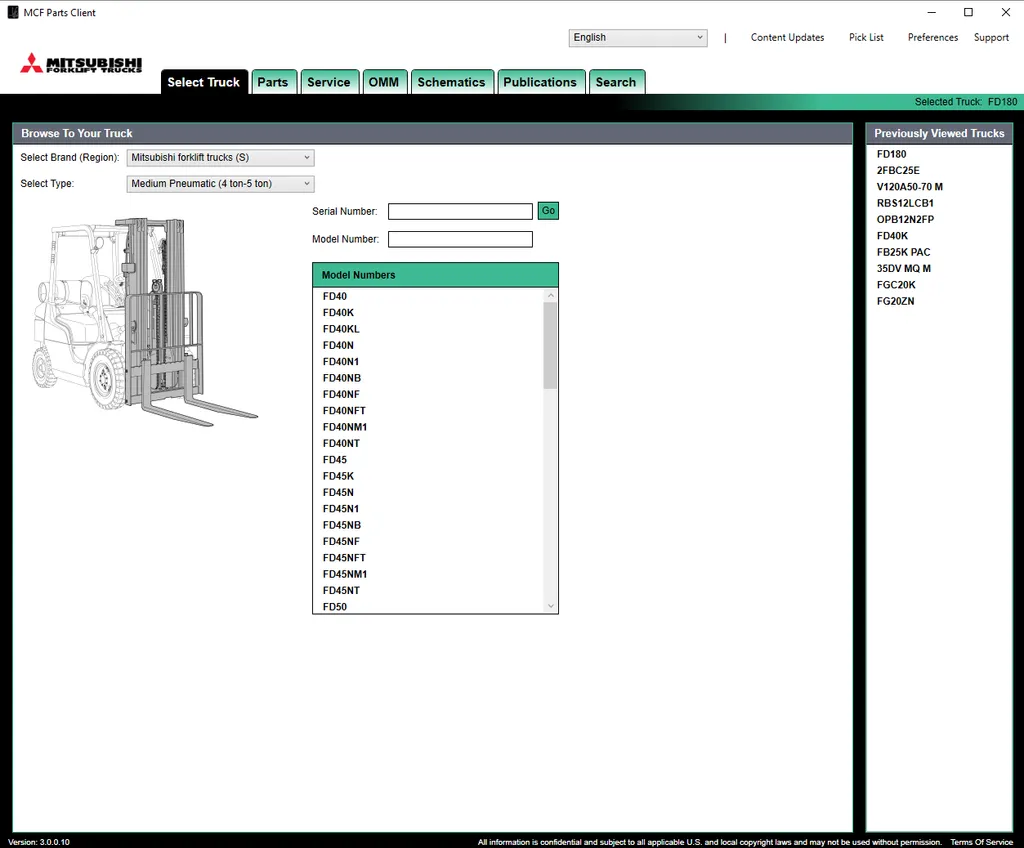The height and width of the screenshot is (848, 1024).
Task: Select model FD45NT from the list
Action: 341,591
